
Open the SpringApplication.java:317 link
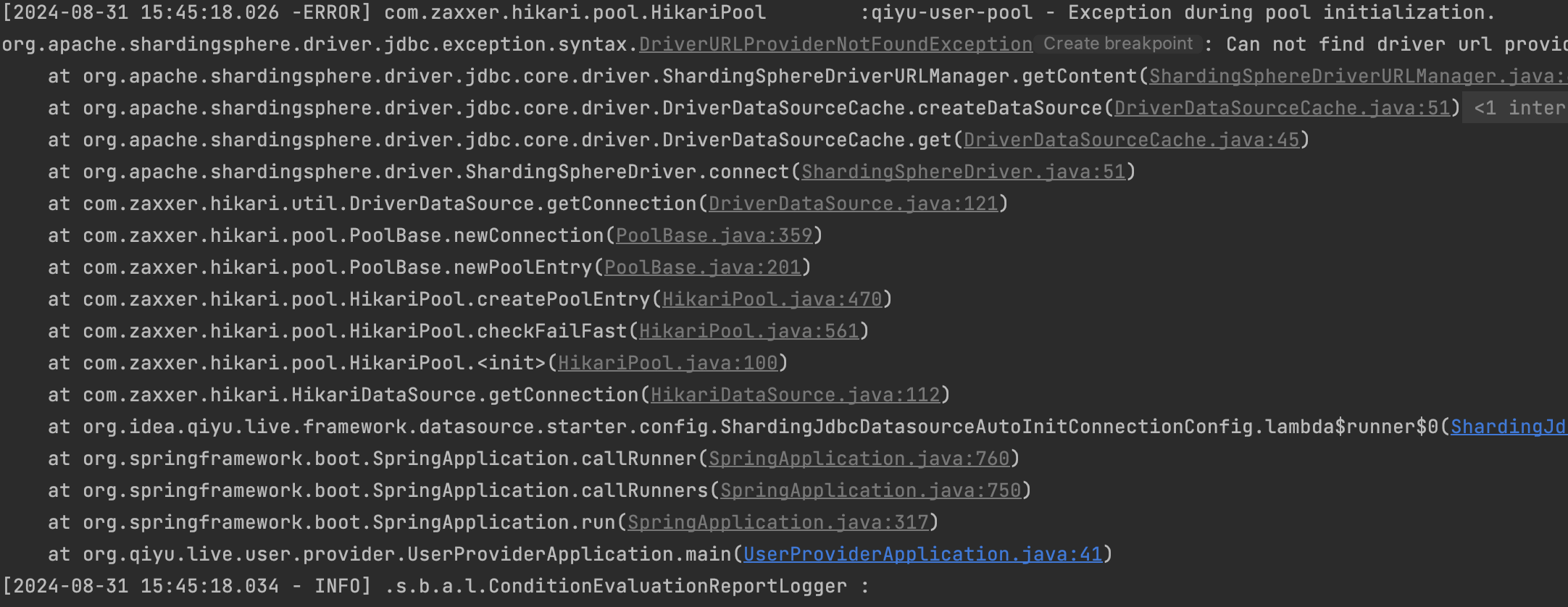coord(777,522)
